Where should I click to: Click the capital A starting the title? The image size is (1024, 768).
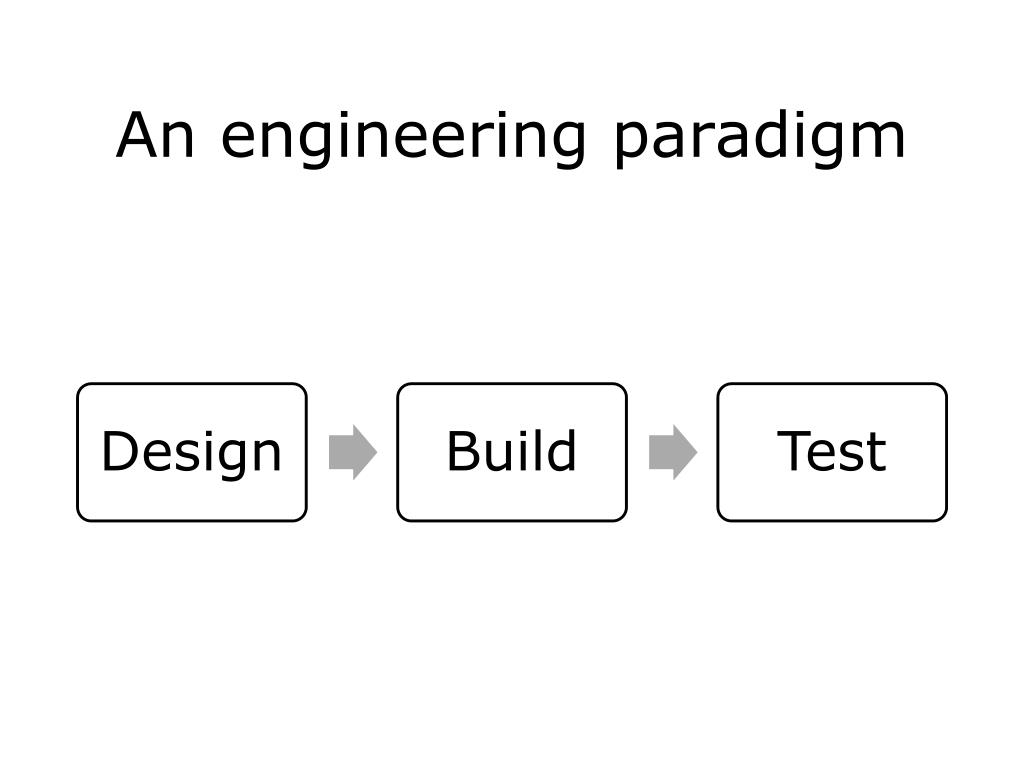(137, 135)
